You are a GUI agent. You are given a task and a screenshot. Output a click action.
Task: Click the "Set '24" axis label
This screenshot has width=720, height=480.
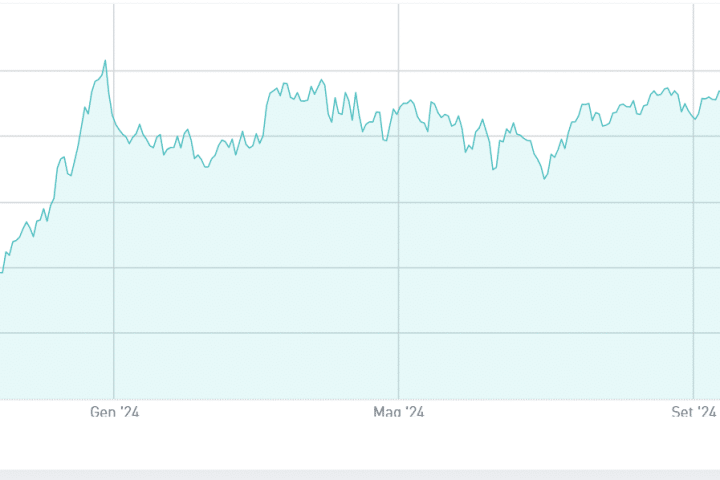[696, 412]
